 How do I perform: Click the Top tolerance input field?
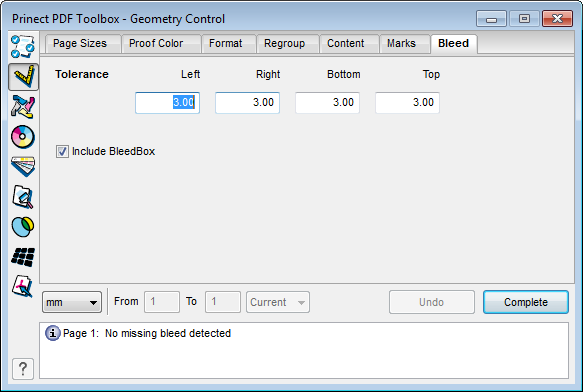click(x=408, y=103)
